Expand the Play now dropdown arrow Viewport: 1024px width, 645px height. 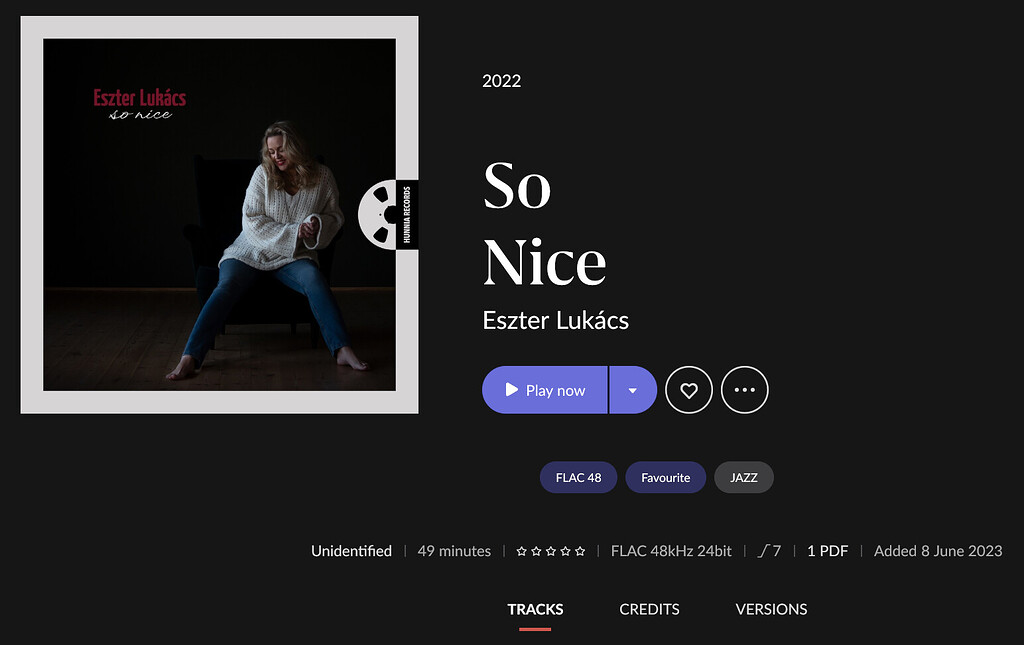click(632, 390)
